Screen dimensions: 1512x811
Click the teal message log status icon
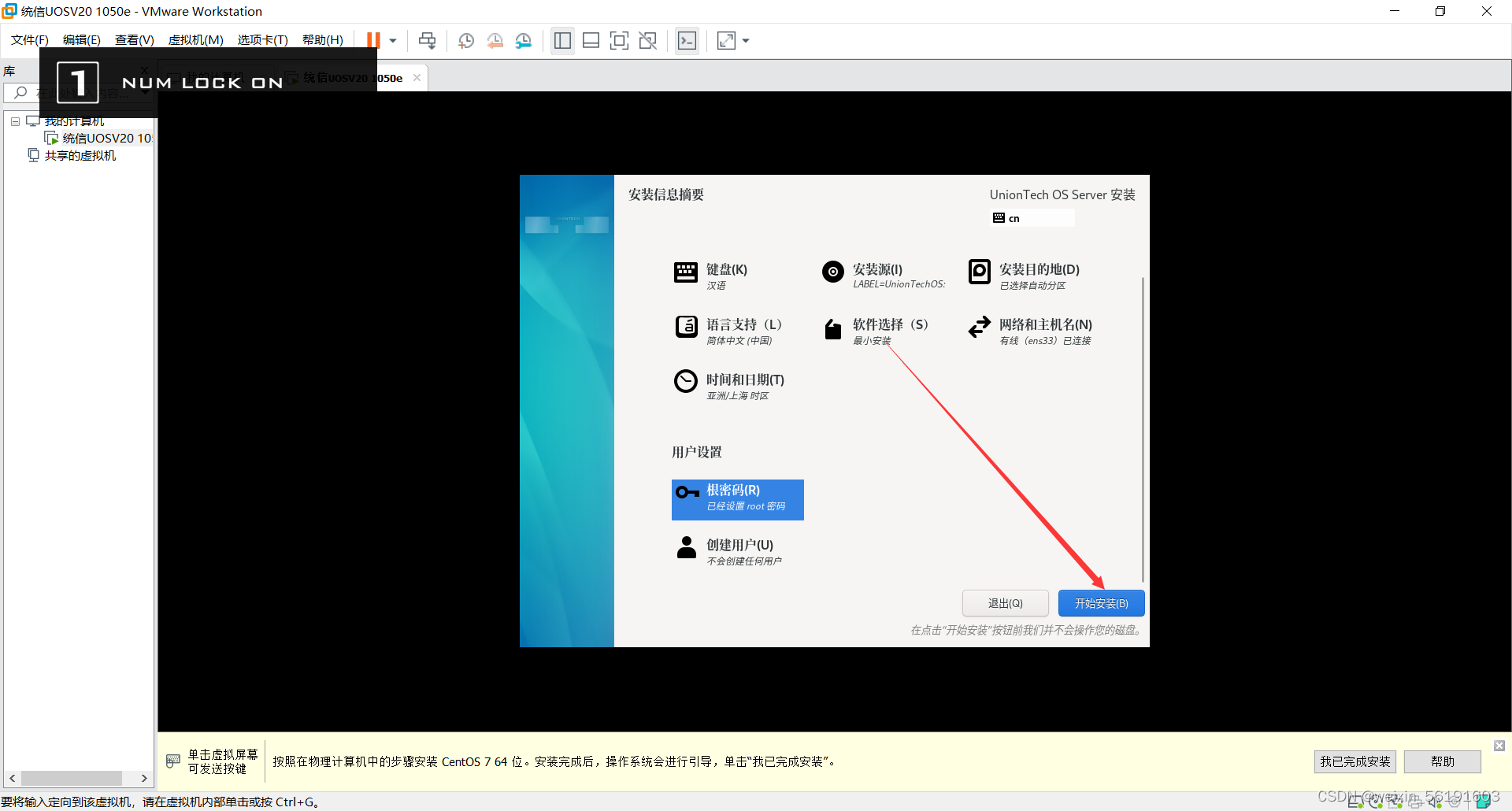[x=1483, y=802]
